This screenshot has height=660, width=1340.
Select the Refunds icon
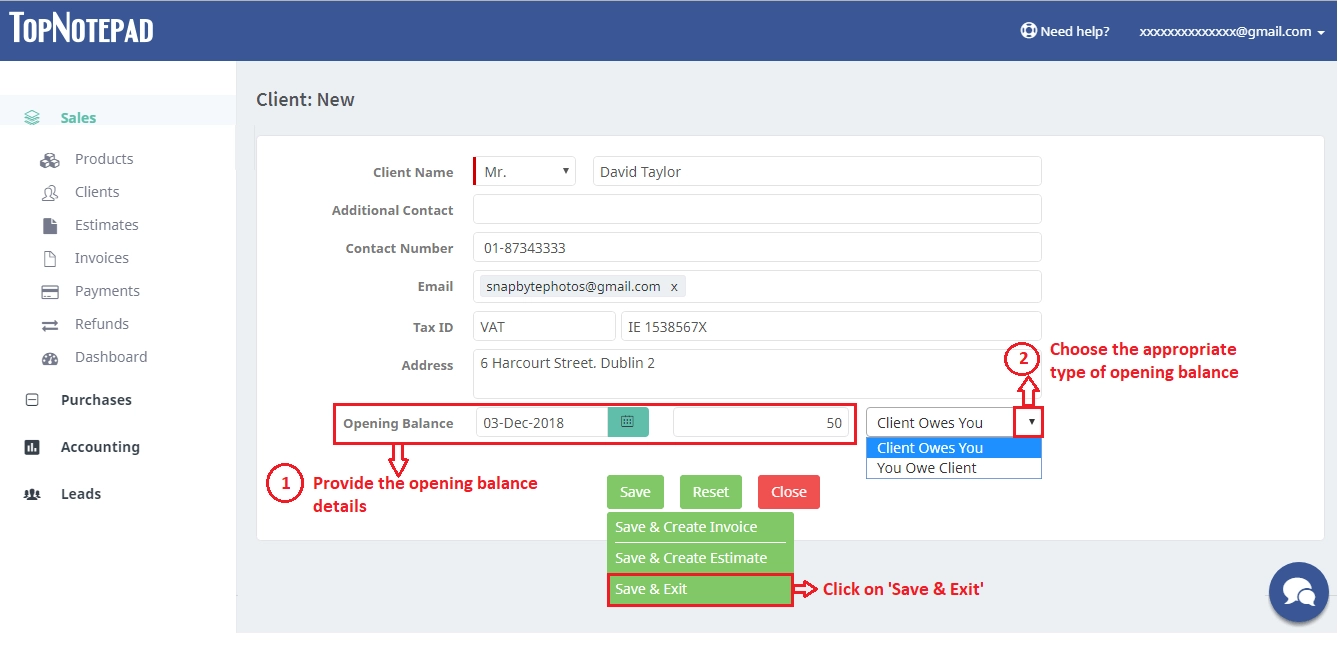[51, 324]
